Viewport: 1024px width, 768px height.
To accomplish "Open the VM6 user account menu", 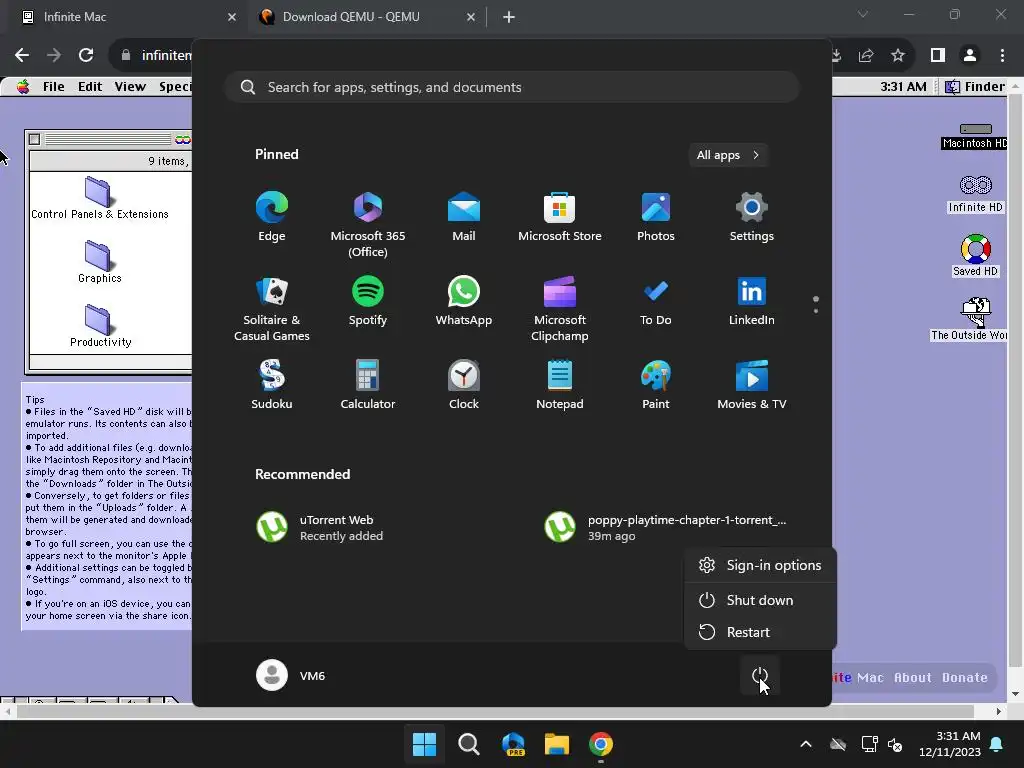I will point(291,675).
